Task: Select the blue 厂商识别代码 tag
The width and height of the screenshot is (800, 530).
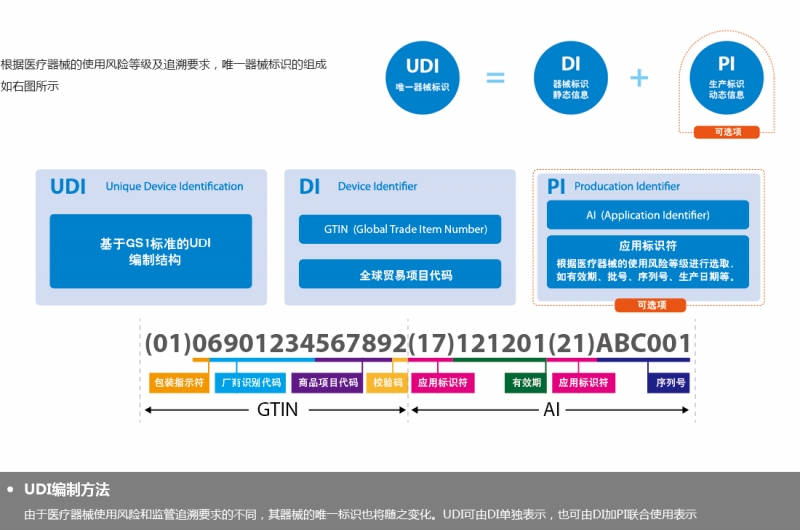Action: [250, 382]
